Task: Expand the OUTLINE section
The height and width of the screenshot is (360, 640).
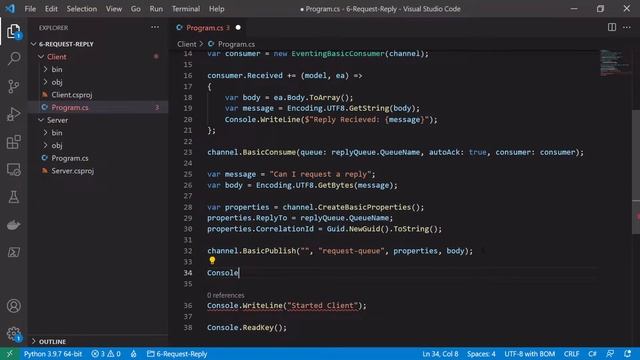Action: 98,341
